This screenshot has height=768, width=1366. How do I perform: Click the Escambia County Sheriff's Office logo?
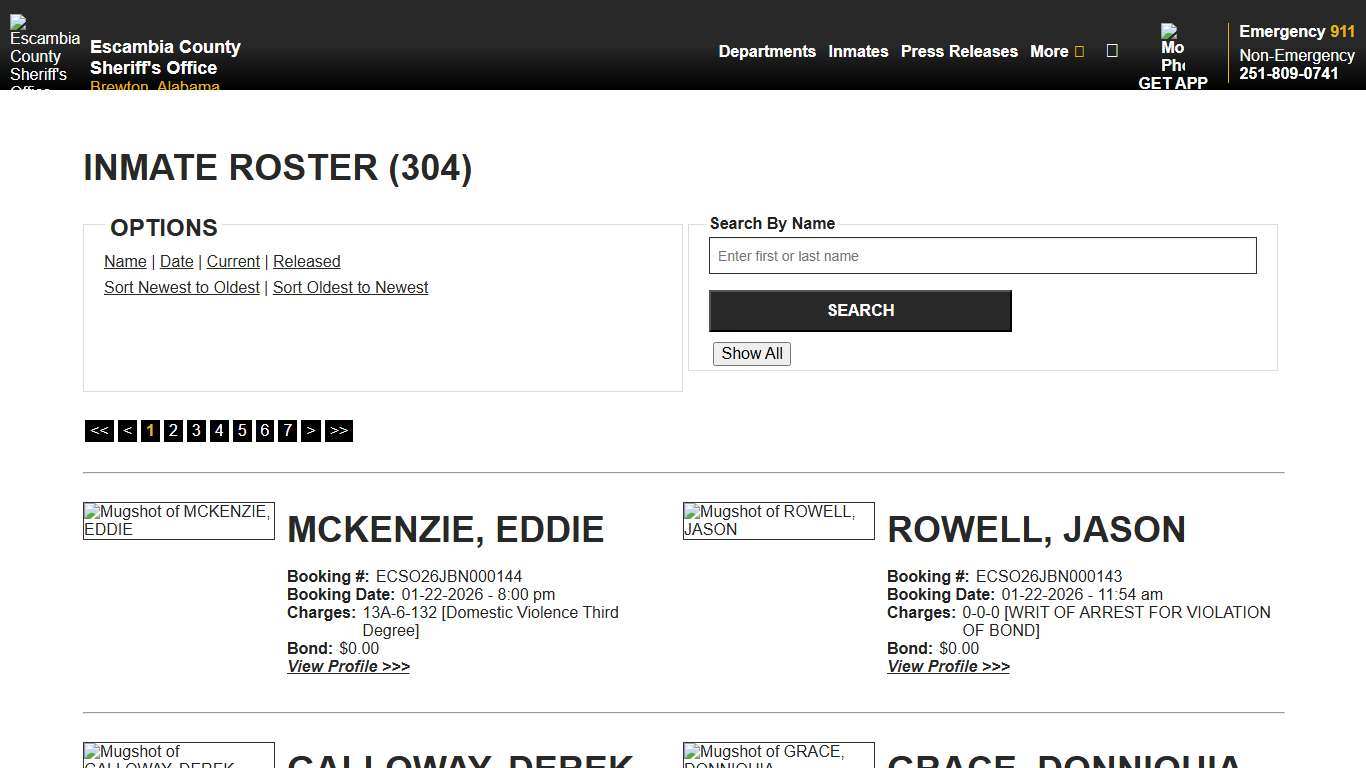pos(43,49)
